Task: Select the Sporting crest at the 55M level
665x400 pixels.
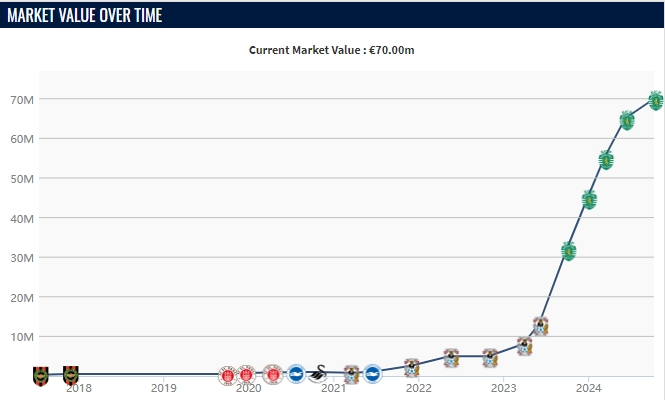Action: 606,160
